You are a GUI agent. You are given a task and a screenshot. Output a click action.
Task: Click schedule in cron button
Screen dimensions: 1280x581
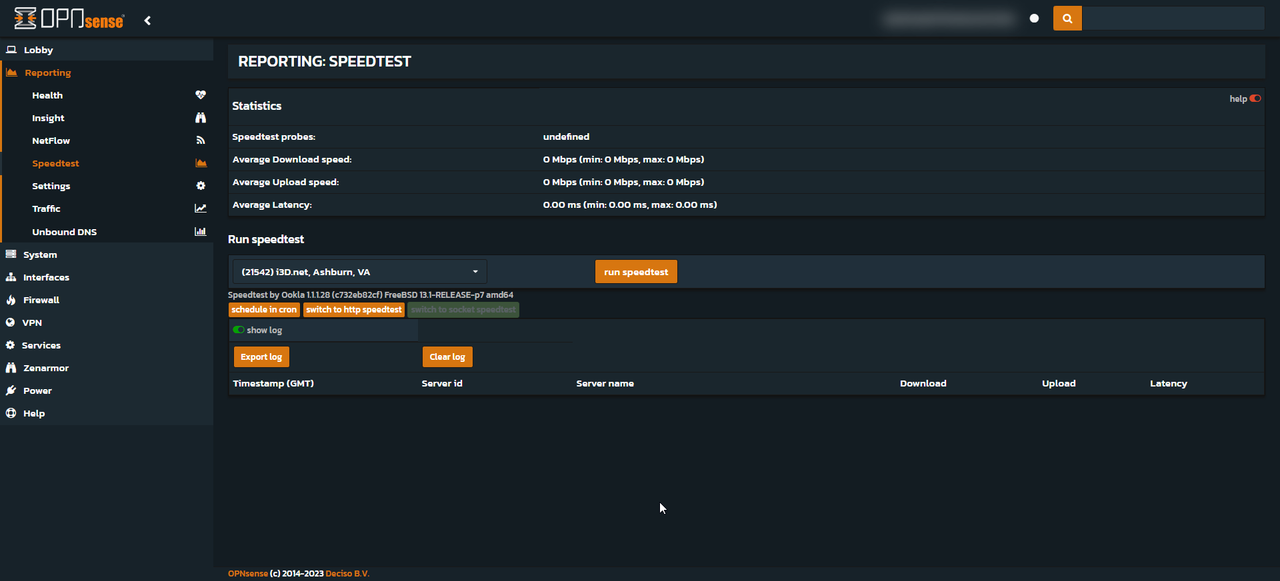coord(264,310)
